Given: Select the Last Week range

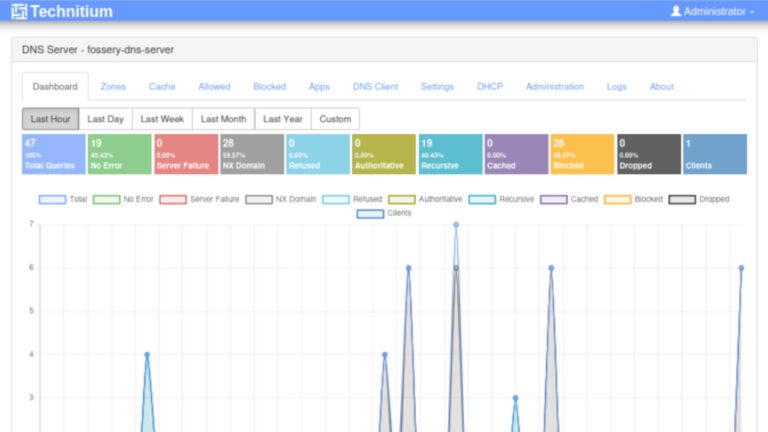Looking at the screenshot, I should click(162, 119).
